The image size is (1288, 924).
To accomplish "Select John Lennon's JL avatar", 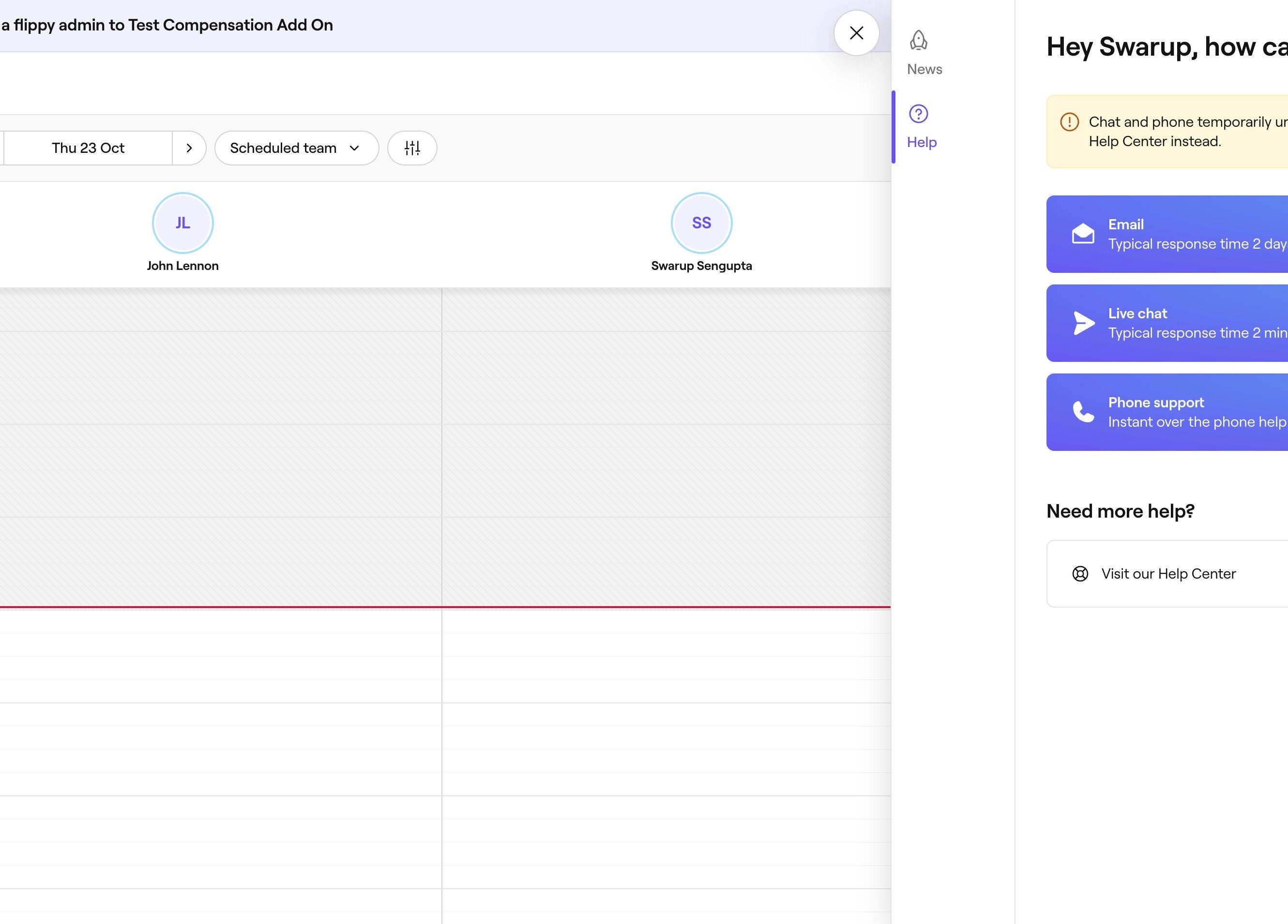I will [182, 223].
